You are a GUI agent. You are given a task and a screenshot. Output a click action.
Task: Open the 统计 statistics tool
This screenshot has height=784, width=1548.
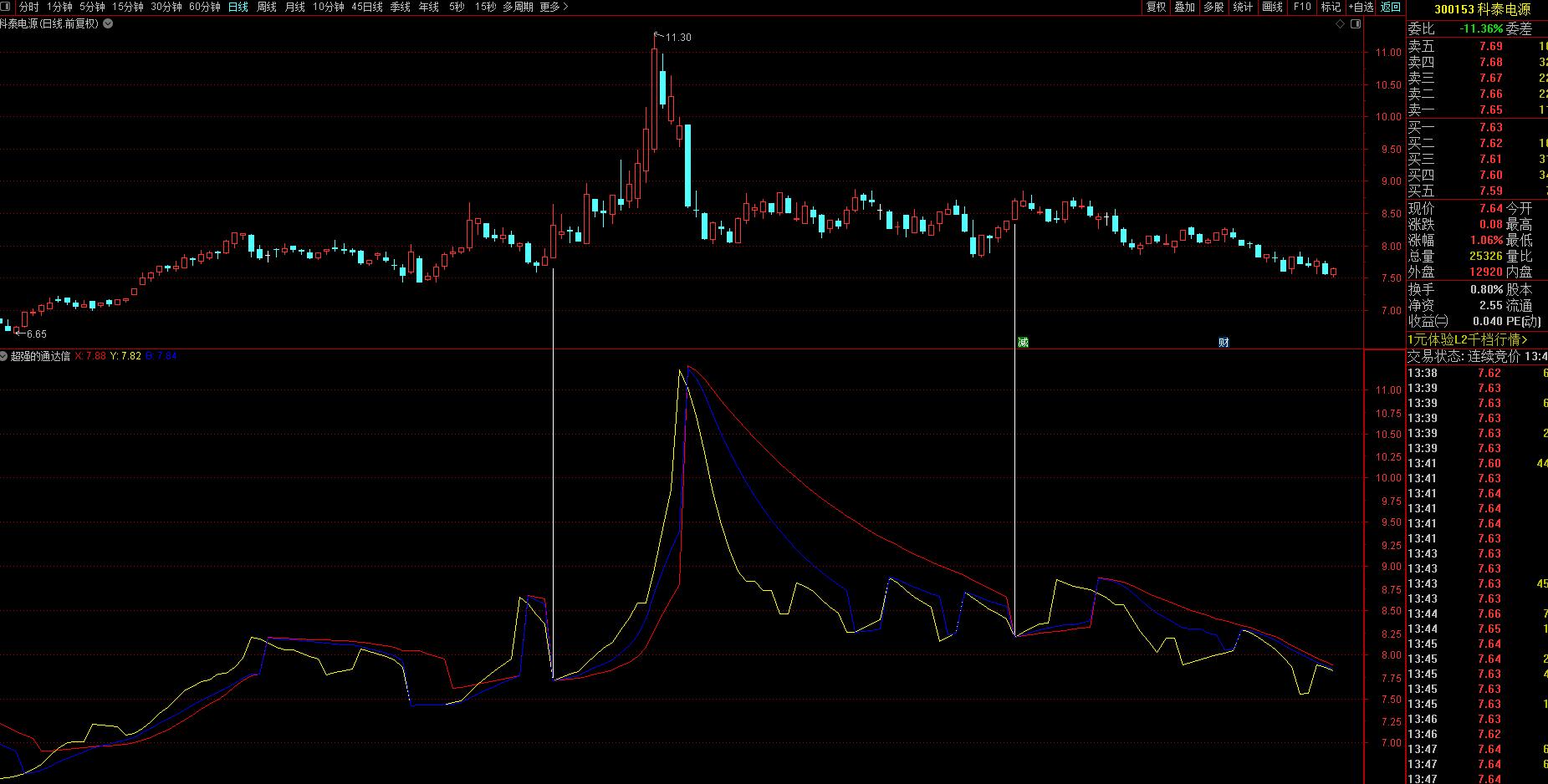[x=1244, y=7]
